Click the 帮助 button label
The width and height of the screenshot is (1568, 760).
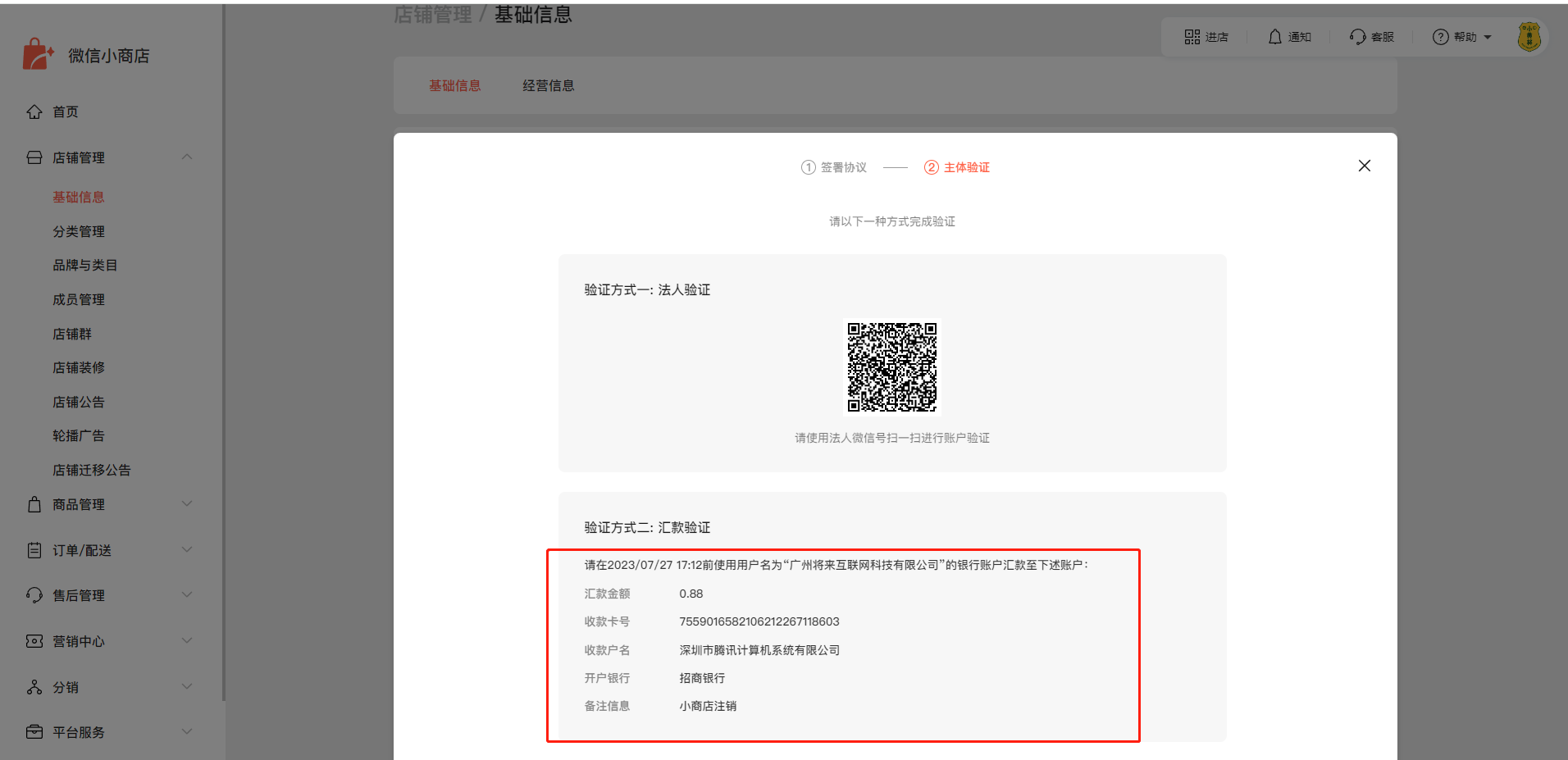[x=1465, y=37]
